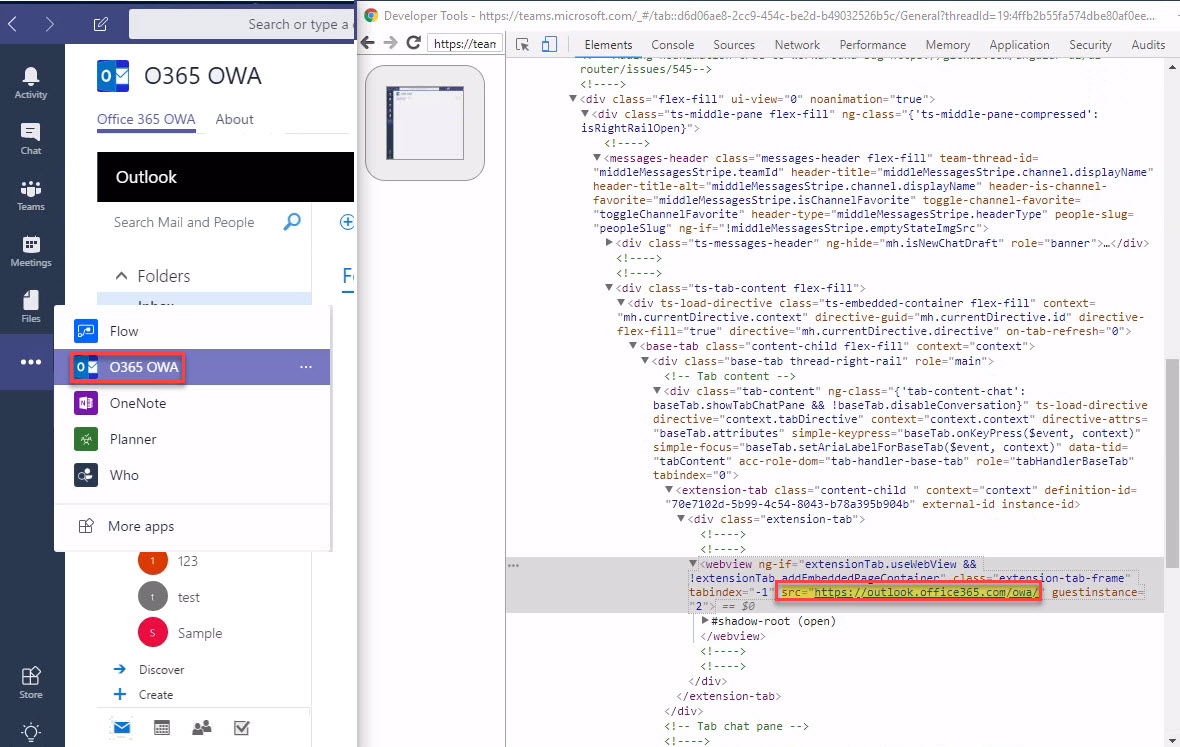This screenshot has width=1180, height=747.
Task: Switch to DevTools Security tab
Action: (x=1090, y=45)
